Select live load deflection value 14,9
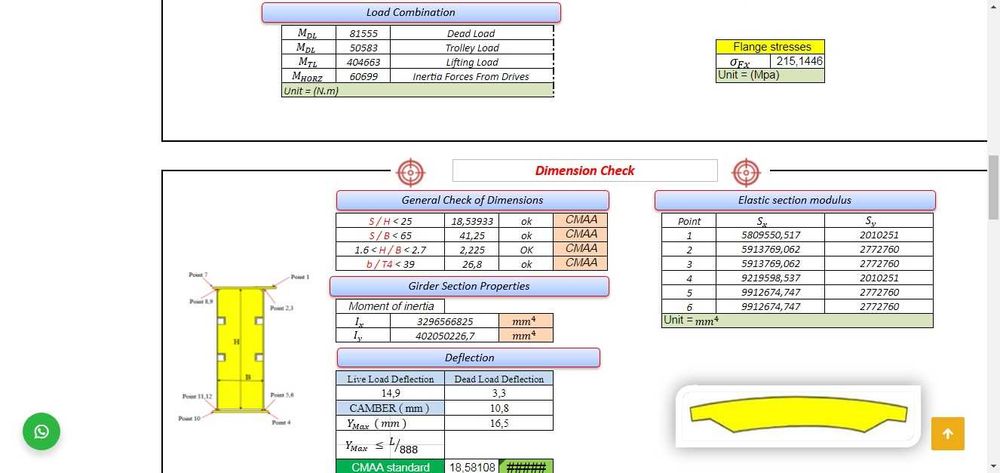 click(390, 393)
